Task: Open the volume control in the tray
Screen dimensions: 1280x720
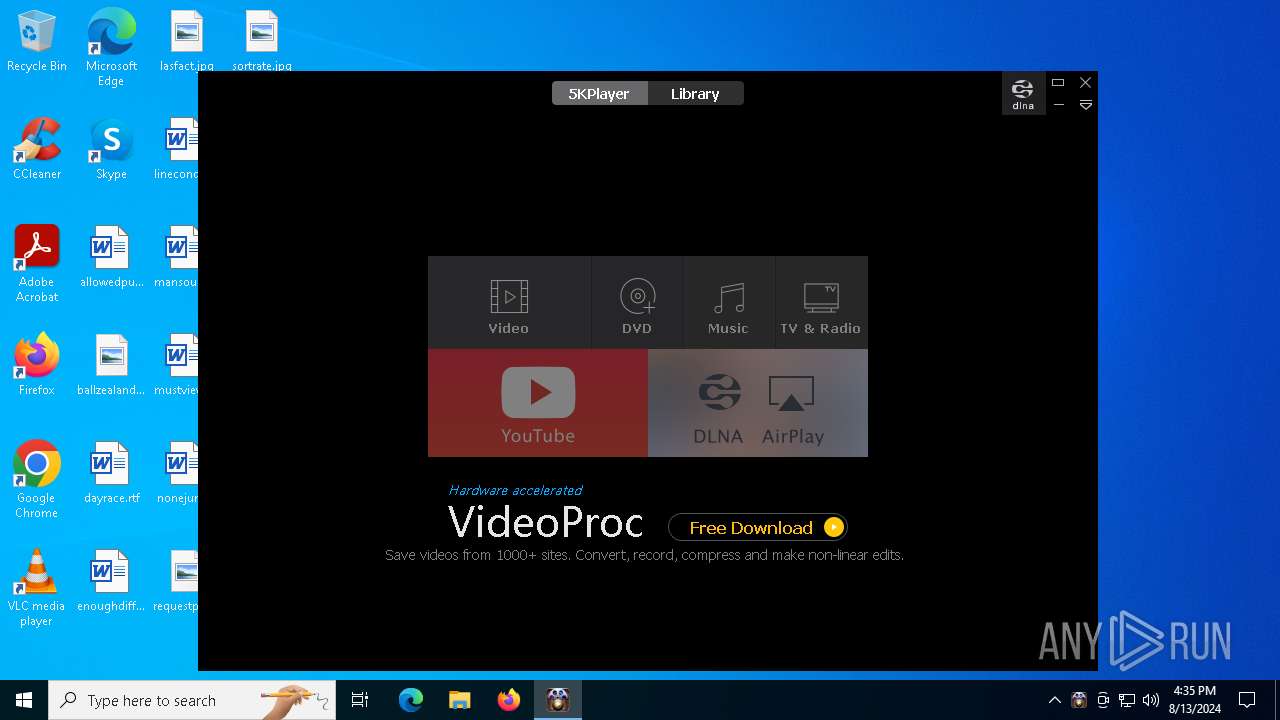Action: coord(1151,700)
